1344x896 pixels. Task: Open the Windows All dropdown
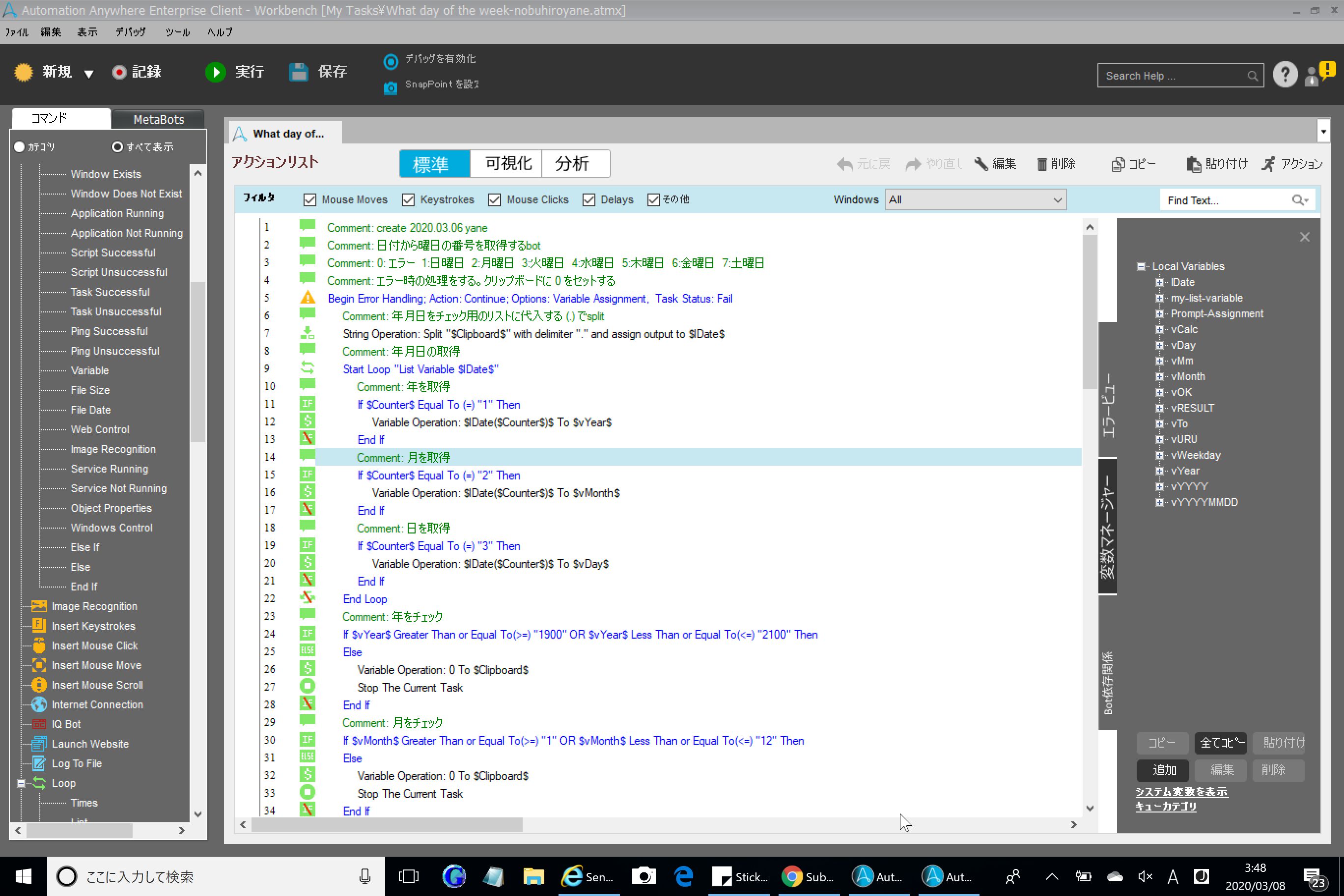pyautogui.click(x=975, y=200)
